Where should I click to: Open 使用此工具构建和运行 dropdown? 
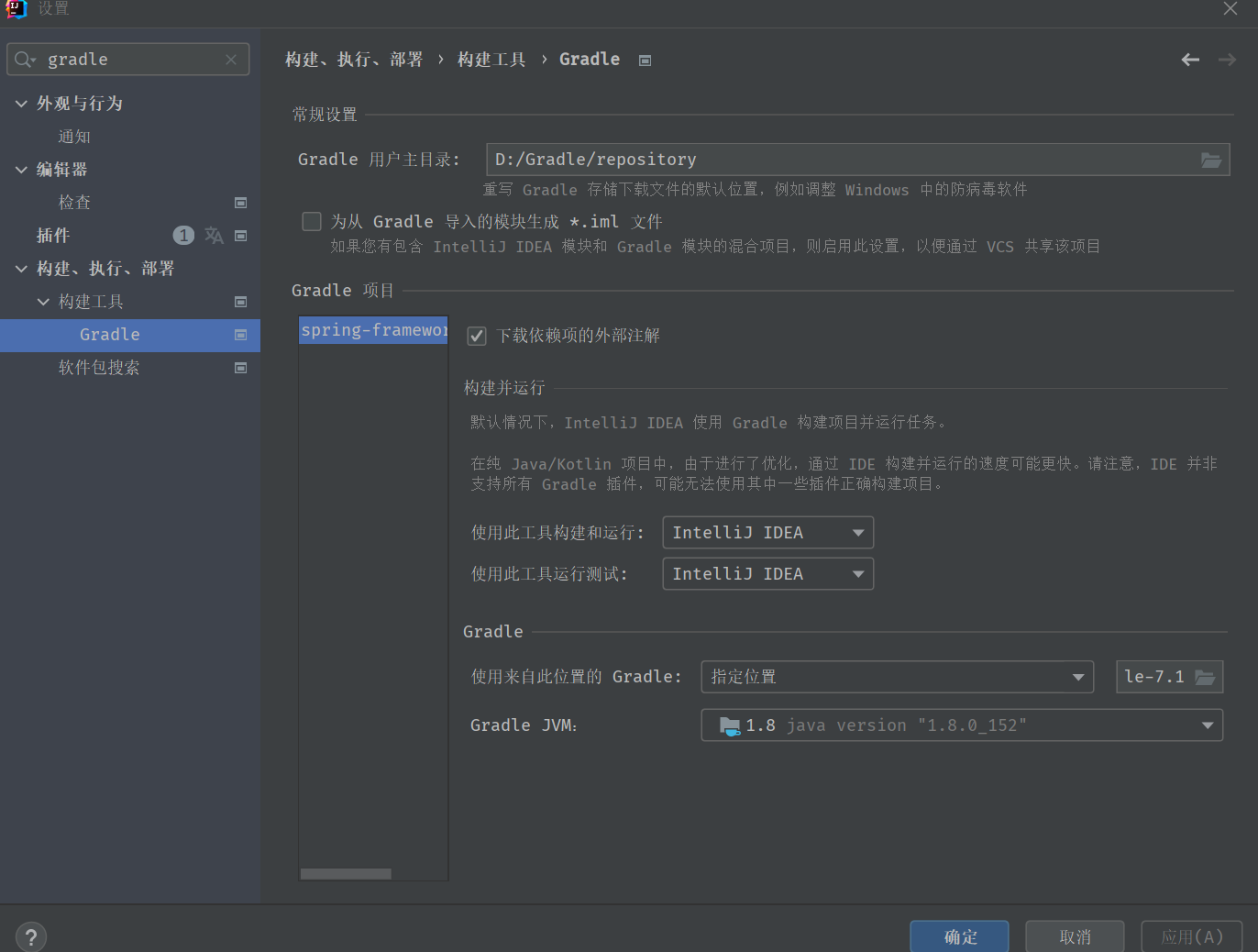(x=767, y=533)
